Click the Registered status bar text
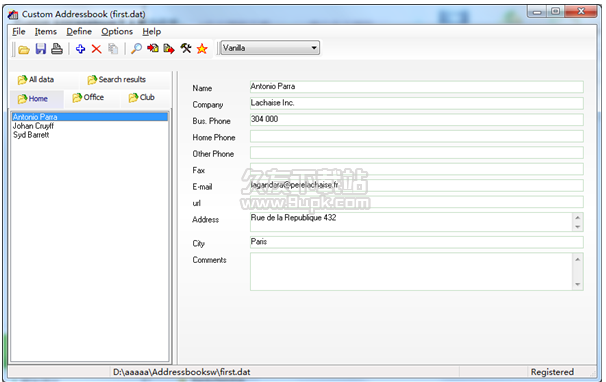 pyautogui.click(x=552, y=372)
